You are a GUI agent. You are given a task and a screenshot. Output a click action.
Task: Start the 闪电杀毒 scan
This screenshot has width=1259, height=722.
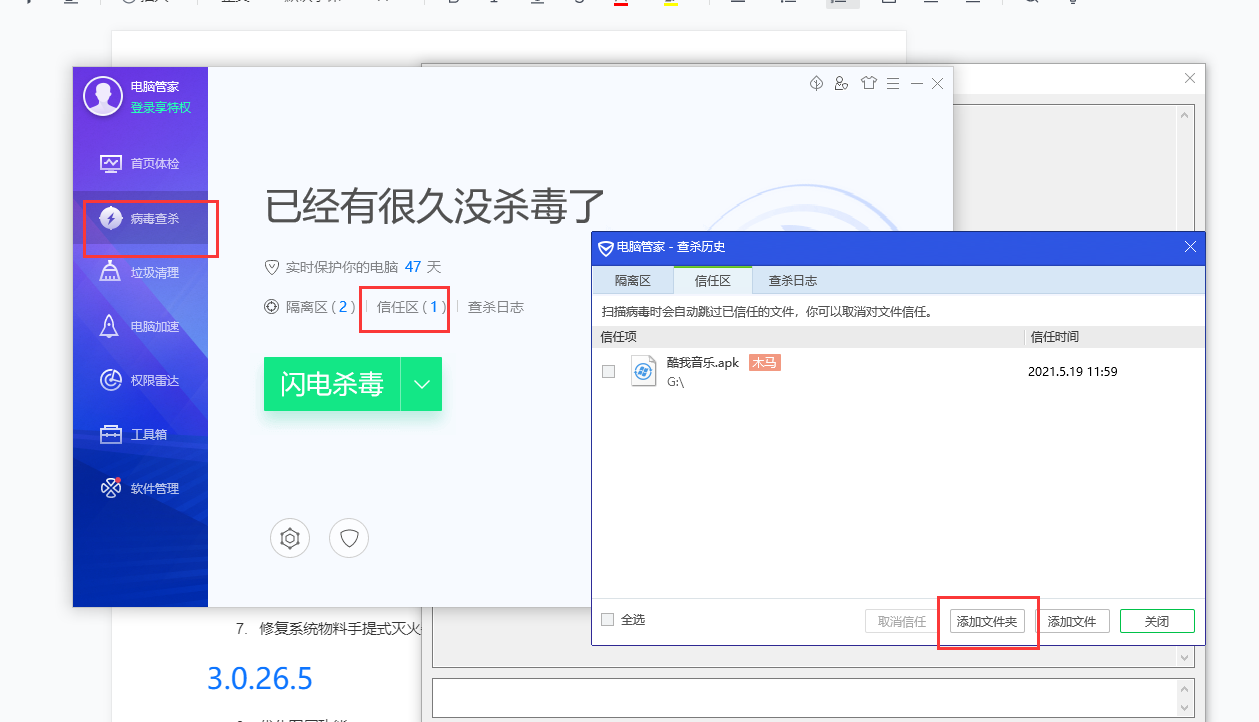pyautogui.click(x=332, y=384)
